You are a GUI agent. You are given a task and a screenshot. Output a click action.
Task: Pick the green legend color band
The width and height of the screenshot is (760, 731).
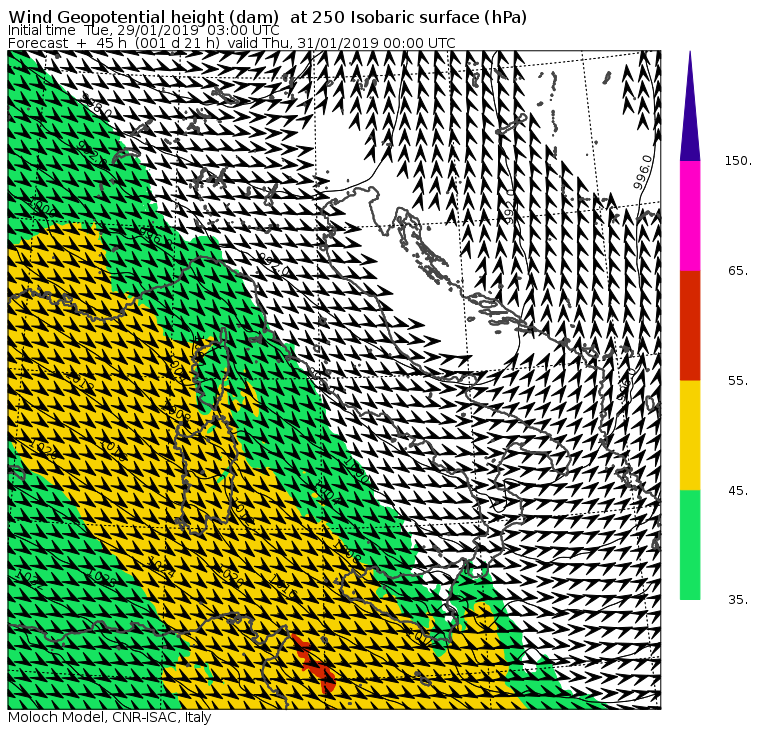click(x=690, y=545)
